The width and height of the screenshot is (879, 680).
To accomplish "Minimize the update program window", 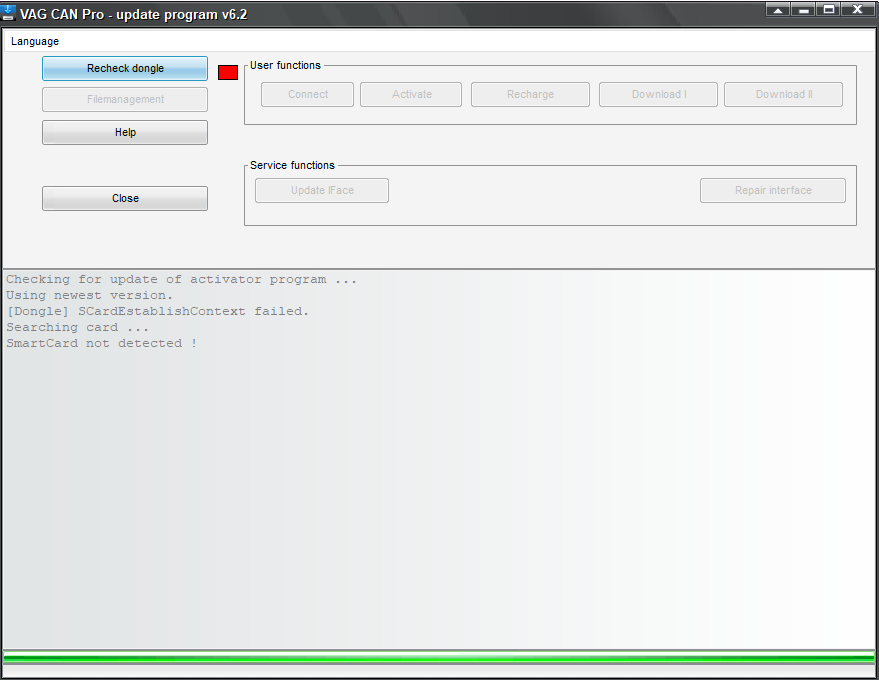I will click(803, 10).
